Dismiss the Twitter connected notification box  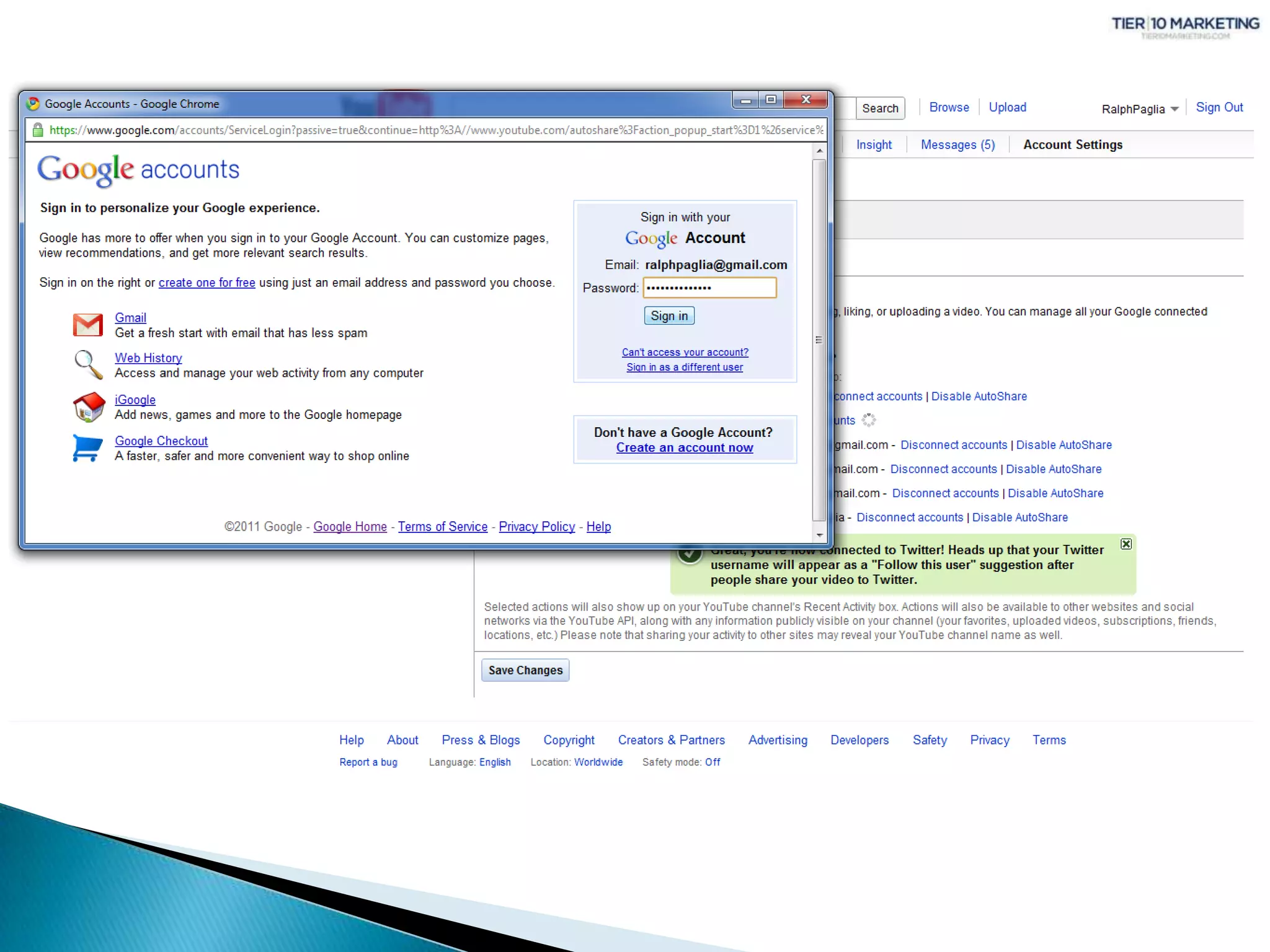click(1126, 544)
